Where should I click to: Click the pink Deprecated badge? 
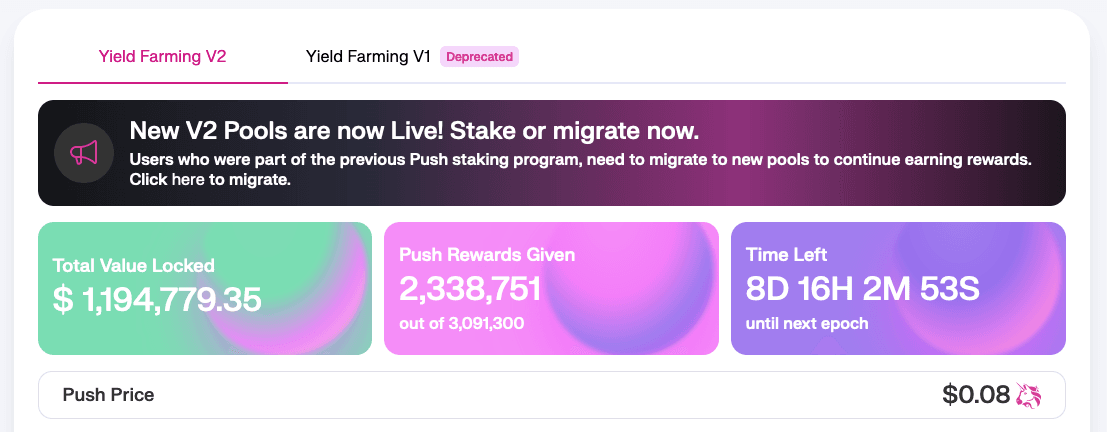tap(479, 57)
